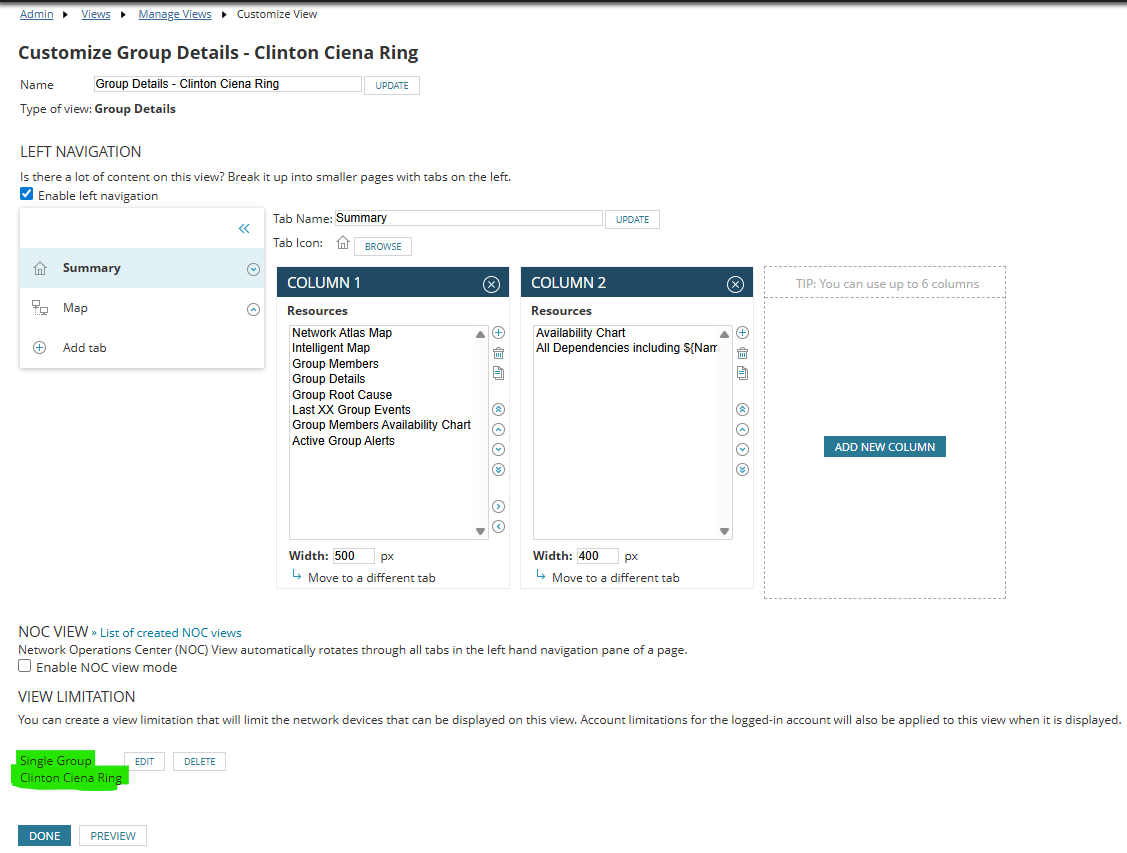1127x853 pixels.
Task: Click Column 1 Width field
Action: (354, 556)
